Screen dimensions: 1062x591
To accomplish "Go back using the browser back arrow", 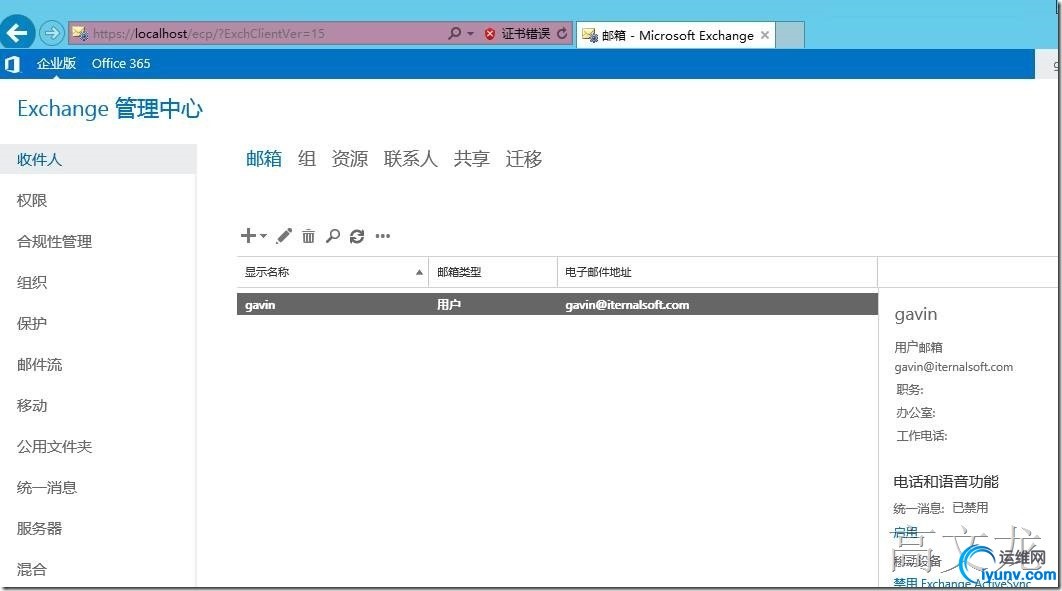I will [x=18, y=32].
